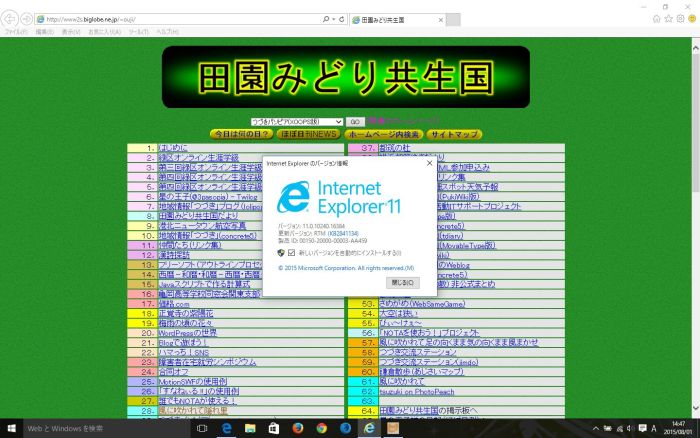This screenshot has height=438, width=700.
Task: Click the サイトマップ button
Action: 456,134
